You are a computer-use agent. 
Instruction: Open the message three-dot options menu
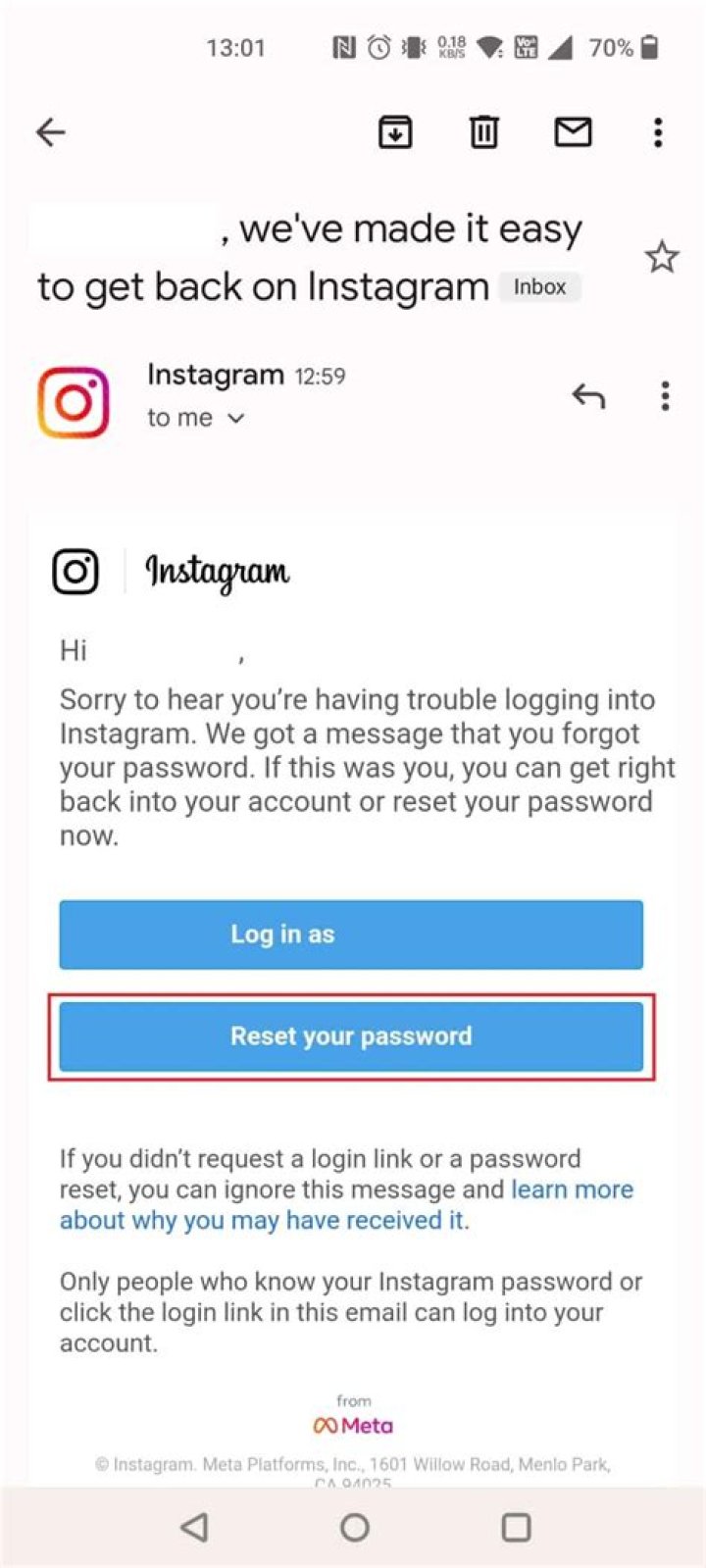click(665, 396)
